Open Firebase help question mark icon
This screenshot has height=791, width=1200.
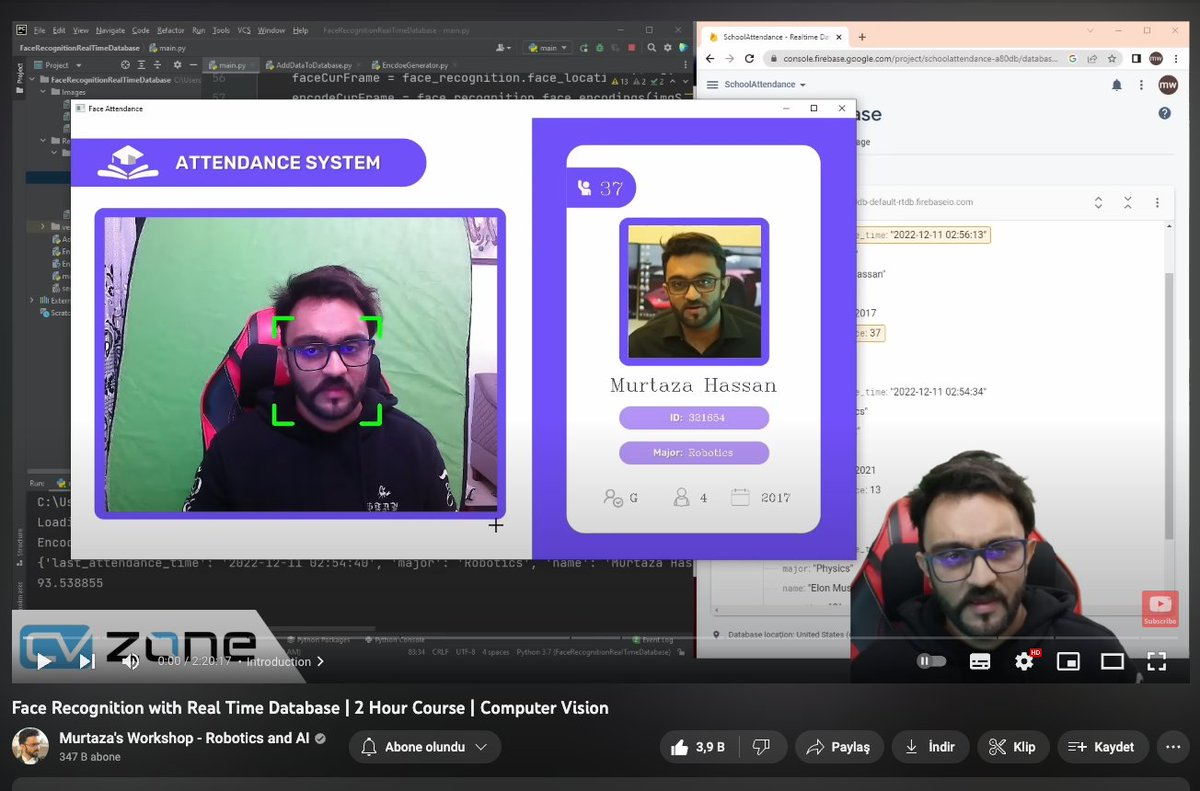(1164, 113)
